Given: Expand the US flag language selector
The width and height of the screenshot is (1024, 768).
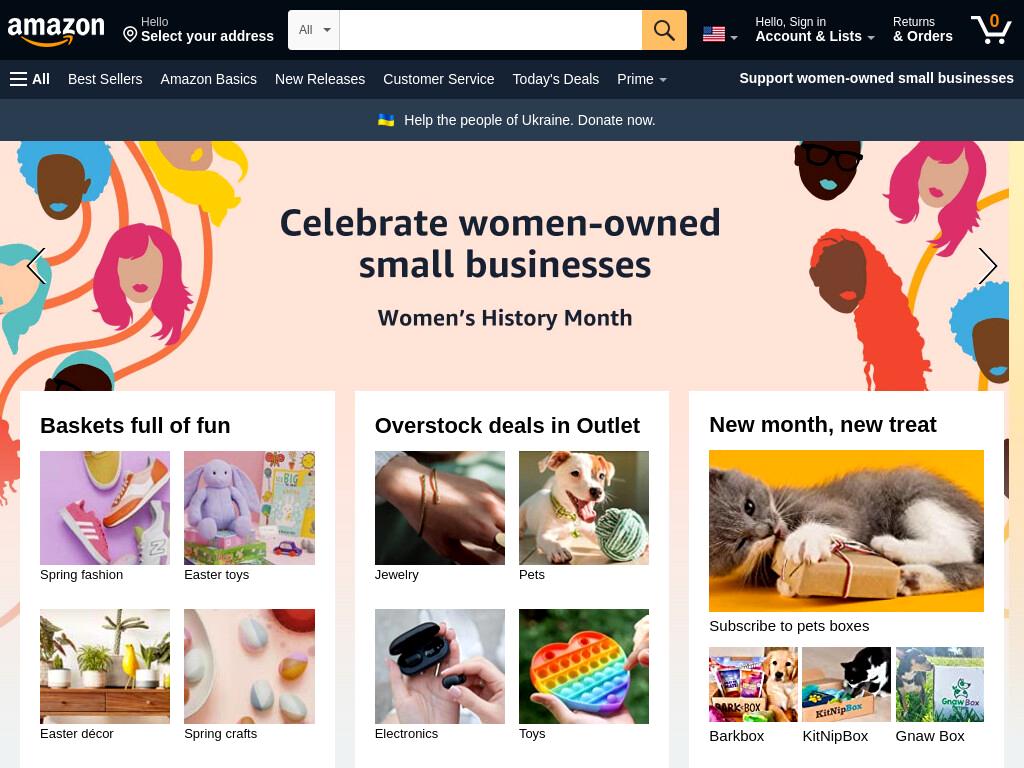Looking at the screenshot, I should (x=720, y=34).
